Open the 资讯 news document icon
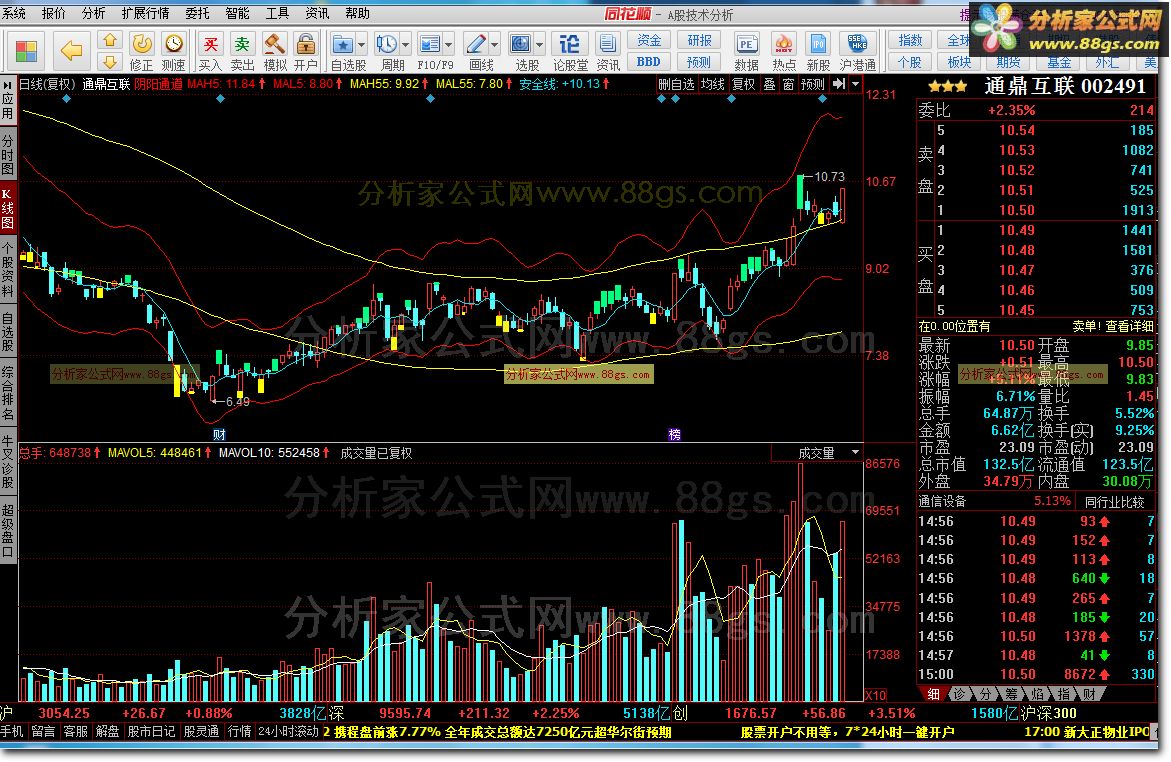Image resolution: width=1171 pixels, height=762 pixels. (x=607, y=43)
